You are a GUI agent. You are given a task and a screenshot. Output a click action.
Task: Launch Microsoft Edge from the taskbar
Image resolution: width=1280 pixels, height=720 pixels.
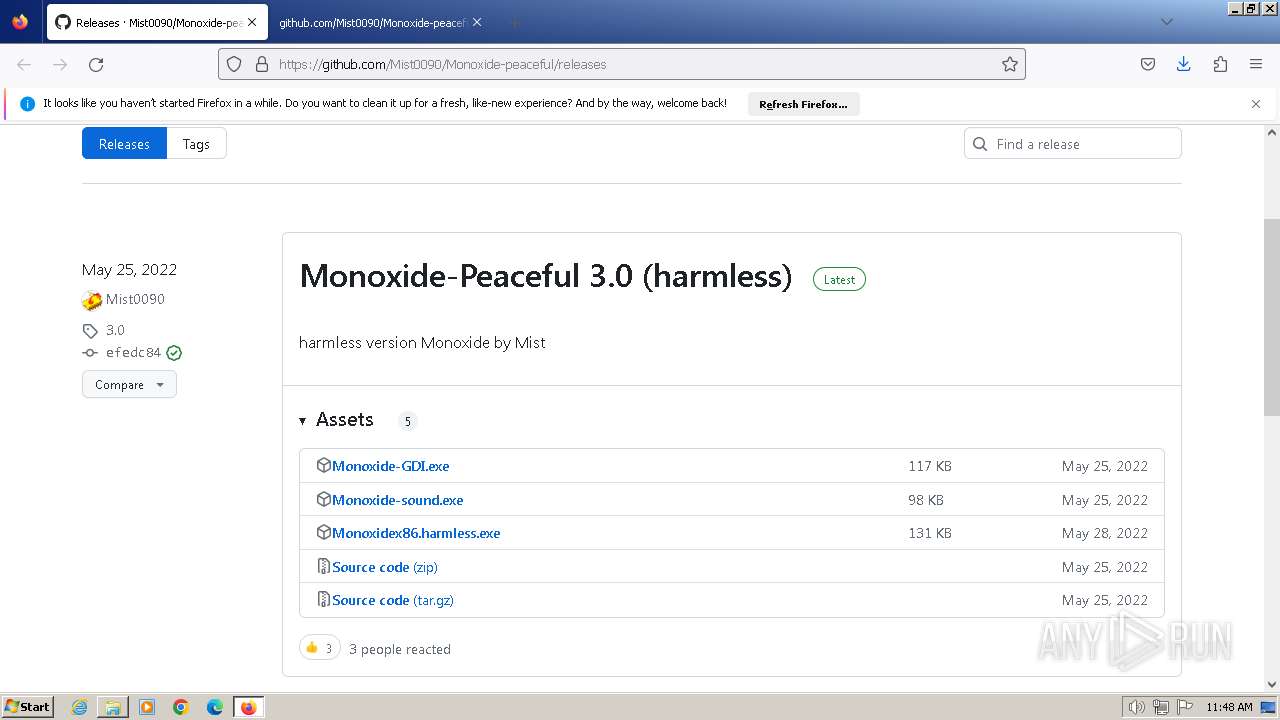pyautogui.click(x=215, y=707)
